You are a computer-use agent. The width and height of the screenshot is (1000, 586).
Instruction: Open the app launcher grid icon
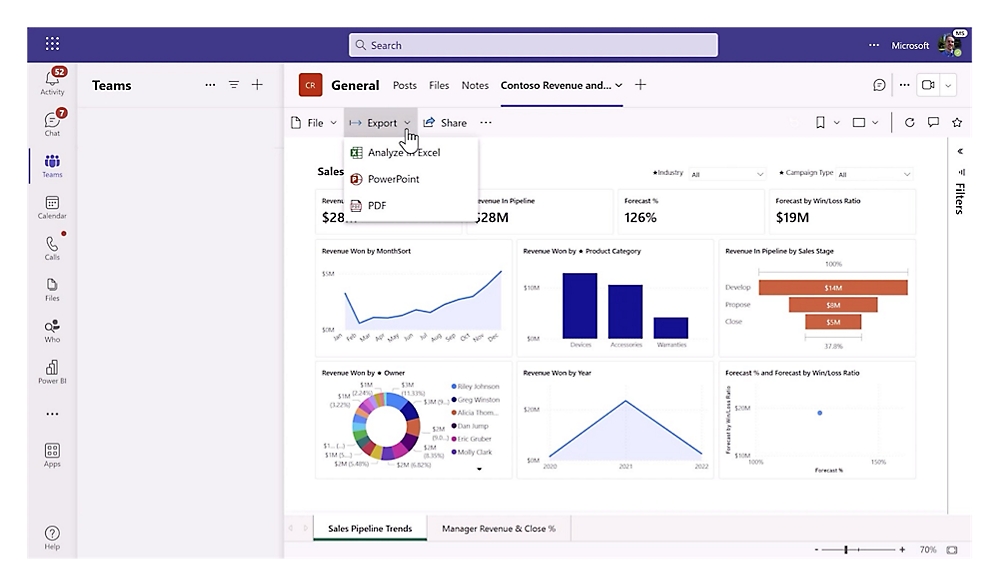52,43
